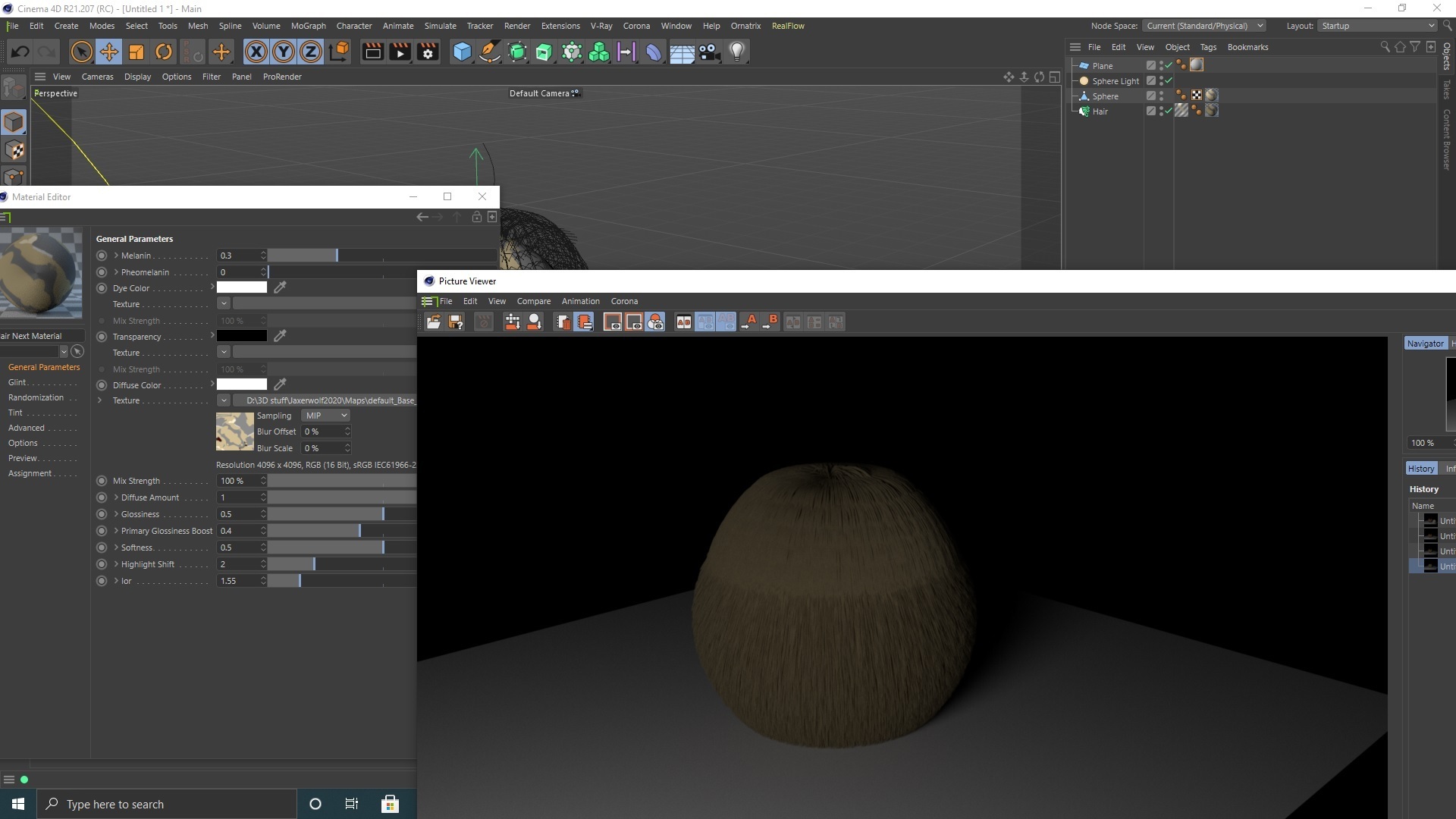Click the Camera object icon
1456x819 pixels.
tap(710, 52)
